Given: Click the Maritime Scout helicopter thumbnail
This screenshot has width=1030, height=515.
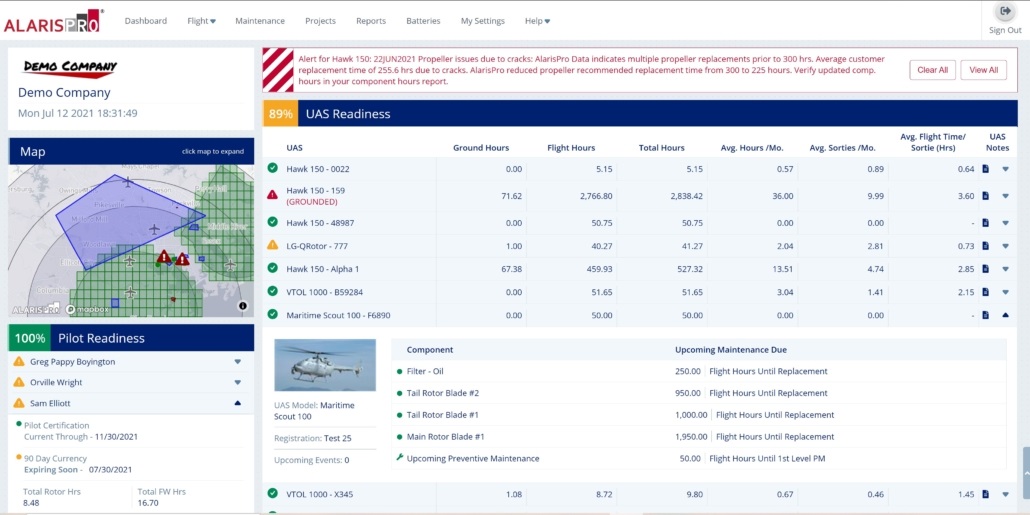Looking at the screenshot, I should point(325,365).
